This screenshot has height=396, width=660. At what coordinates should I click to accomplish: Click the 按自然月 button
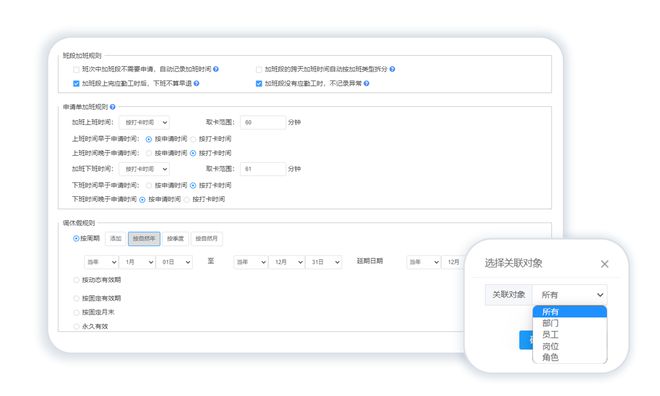207,239
